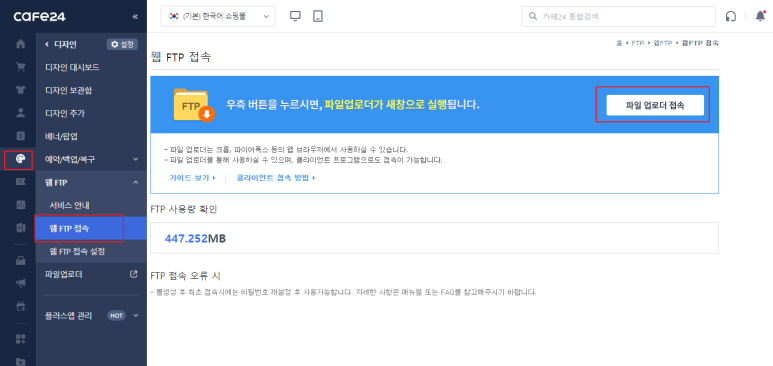Click the search magnifier icon
Viewport: 773px width, 366px height.
point(533,16)
